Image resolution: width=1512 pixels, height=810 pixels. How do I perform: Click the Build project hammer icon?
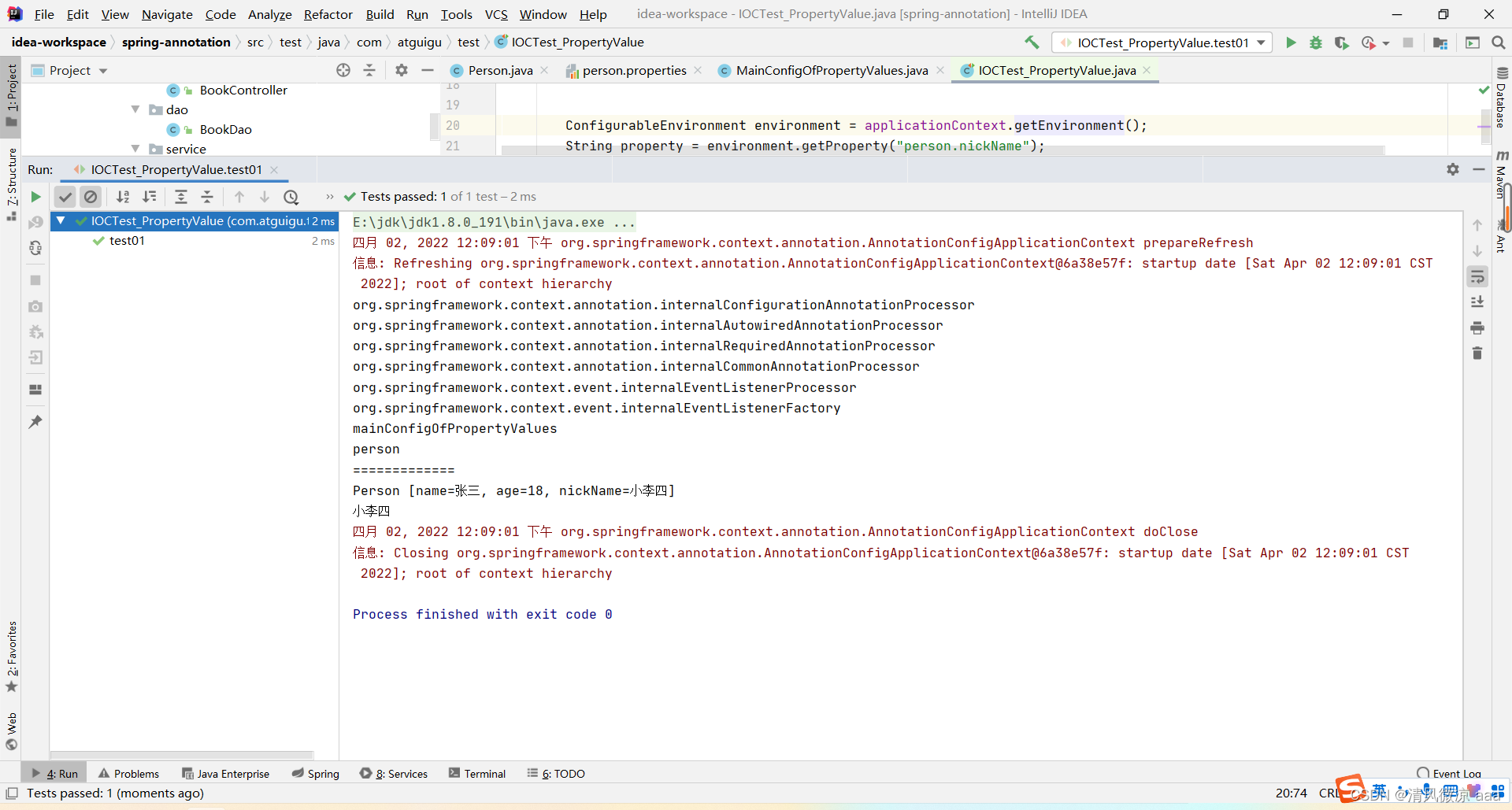click(1032, 43)
